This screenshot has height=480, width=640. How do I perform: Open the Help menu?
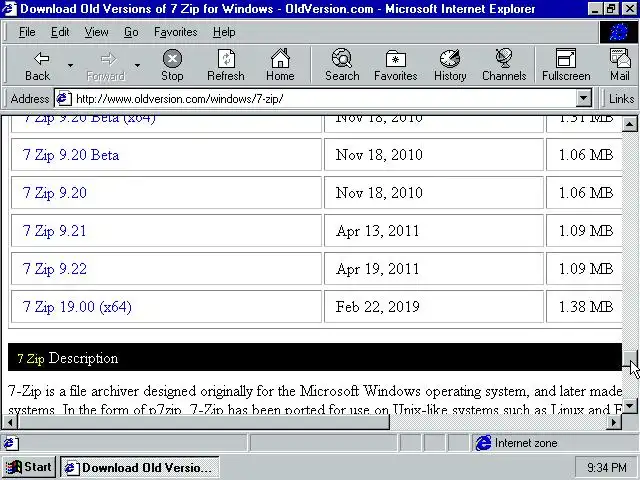pyautogui.click(x=224, y=32)
